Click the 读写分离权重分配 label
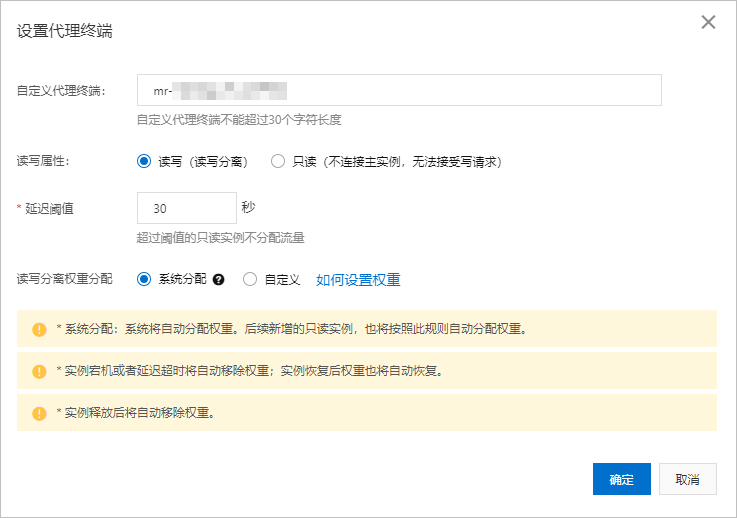This screenshot has width=737, height=518. pos(64,280)
